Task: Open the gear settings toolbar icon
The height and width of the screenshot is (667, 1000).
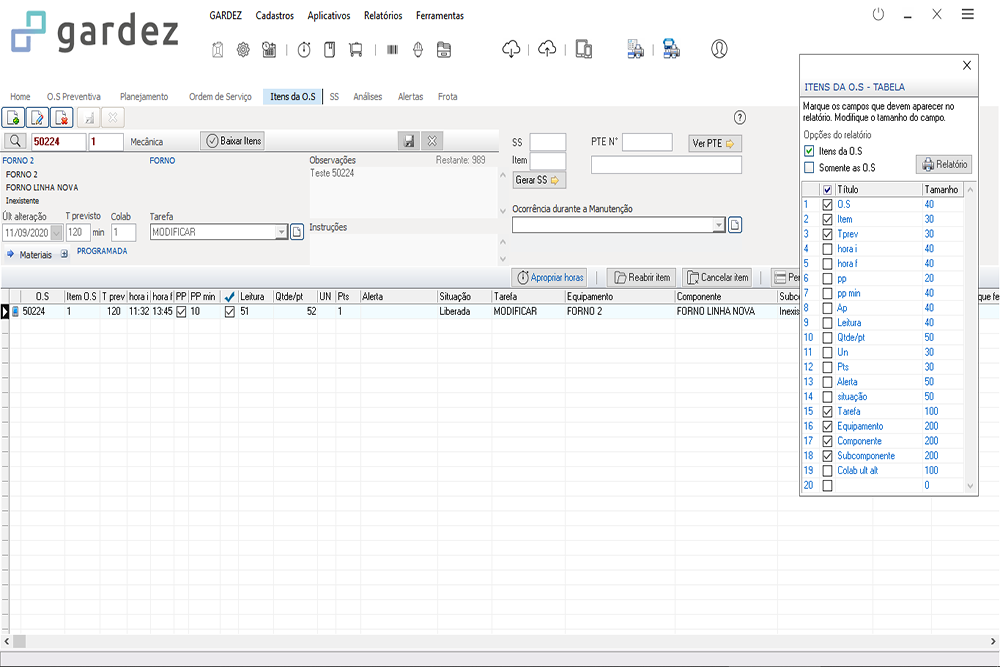Action: (x=243, y=50)
